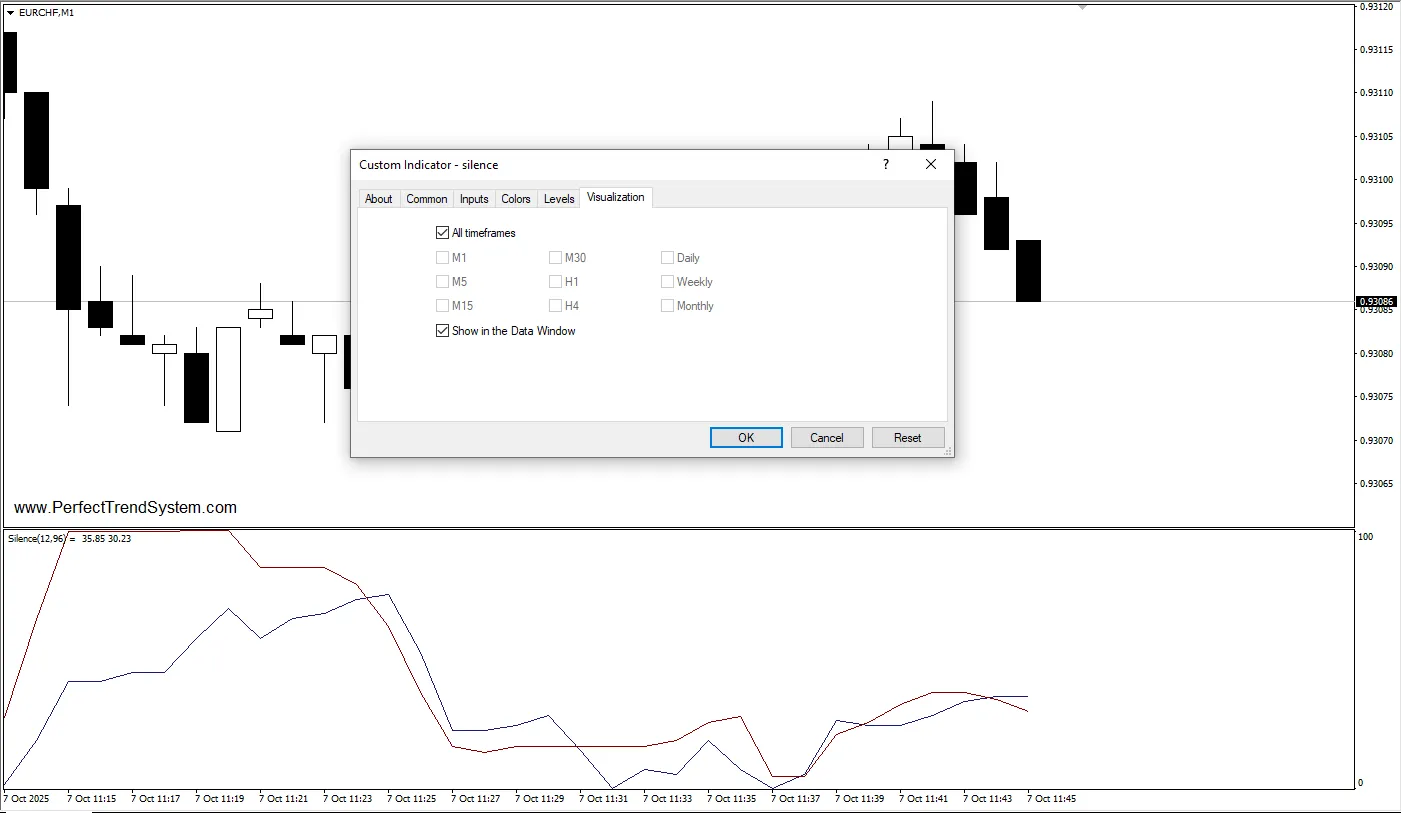Enable the Daily timeframe checkbox
This screenshot has width=1401, height=813.
(x=668, y=258)
